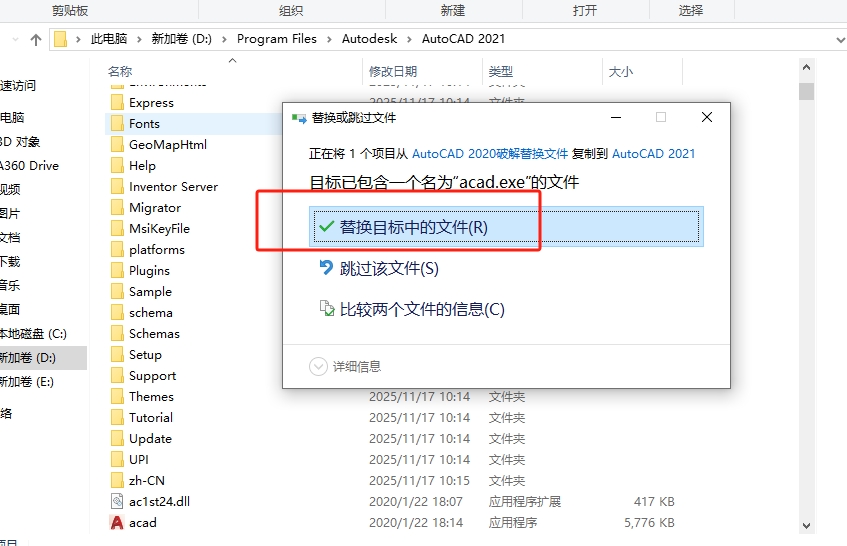Expand chevron after Autodesk breadcrumb
The height and width of the screenshot is (546, 847).
(x=409, y=39)
